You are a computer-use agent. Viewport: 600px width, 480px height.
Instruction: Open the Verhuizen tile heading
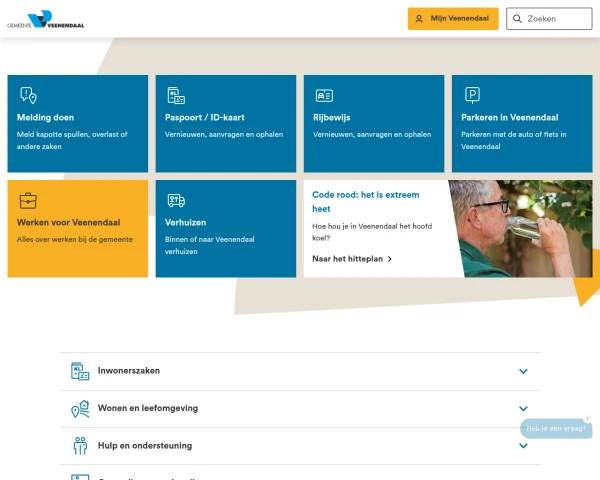click(x=185, y=222)
